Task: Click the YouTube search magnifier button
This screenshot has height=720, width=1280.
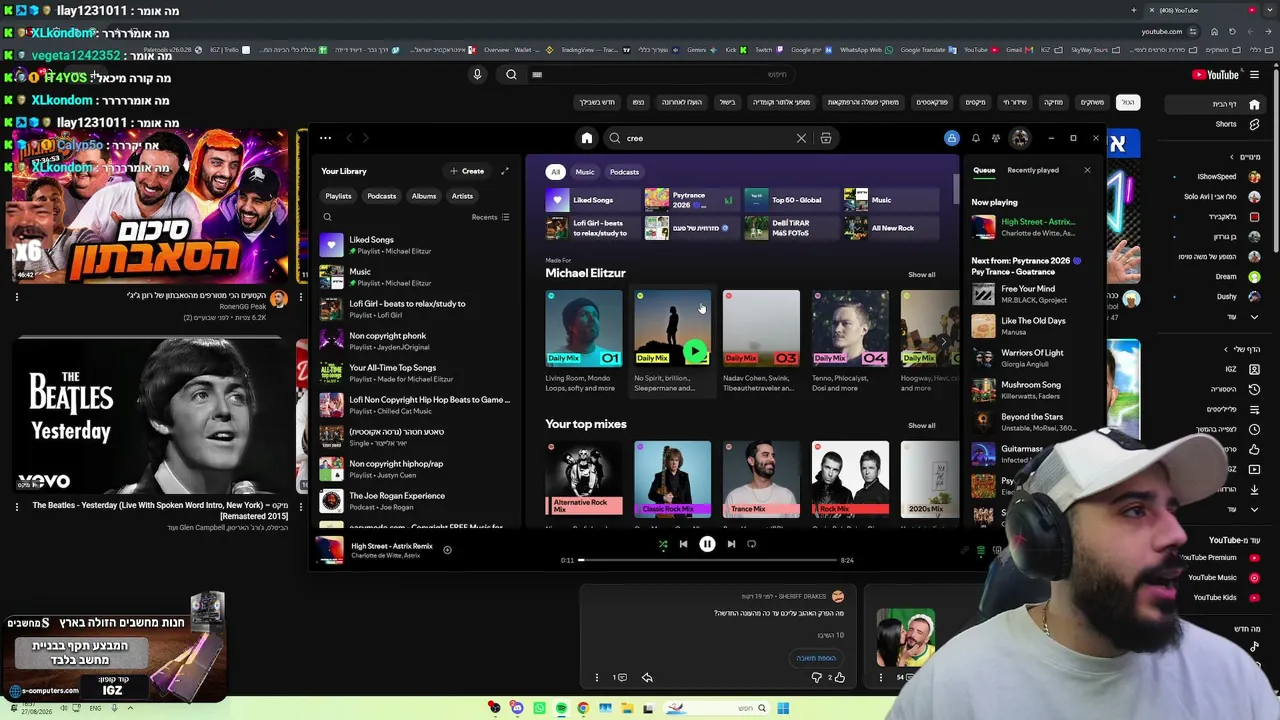Action: [511, 74]
